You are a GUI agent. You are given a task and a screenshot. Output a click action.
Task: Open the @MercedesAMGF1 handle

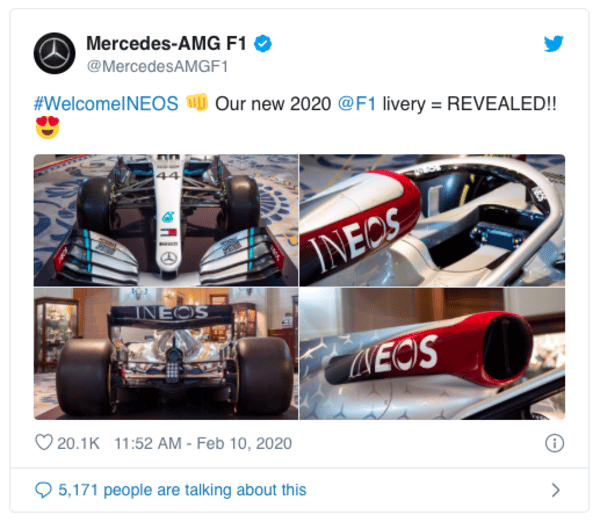[157, 67]
